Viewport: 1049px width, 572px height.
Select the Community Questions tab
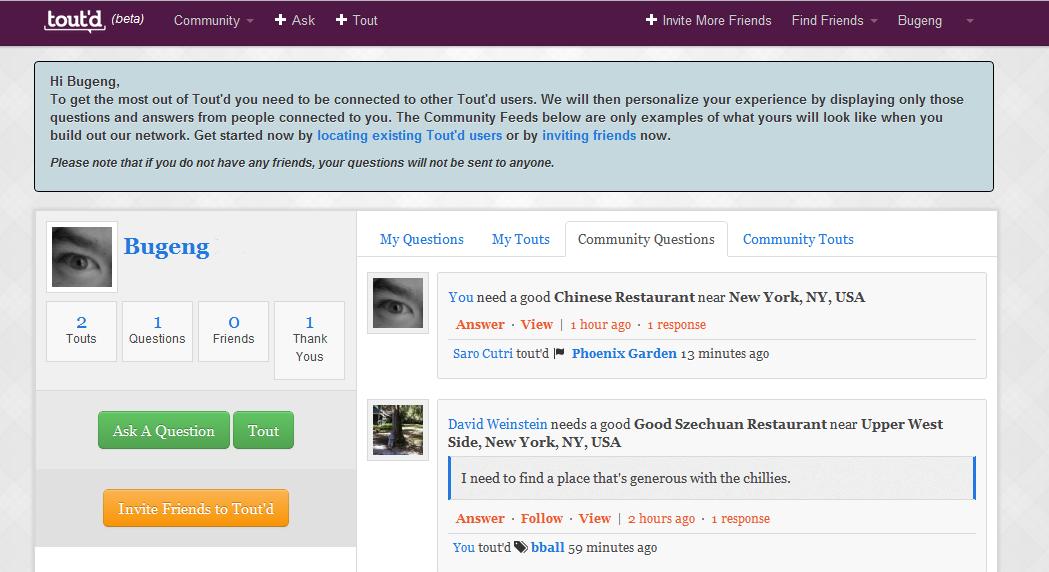tap(646, 239)
